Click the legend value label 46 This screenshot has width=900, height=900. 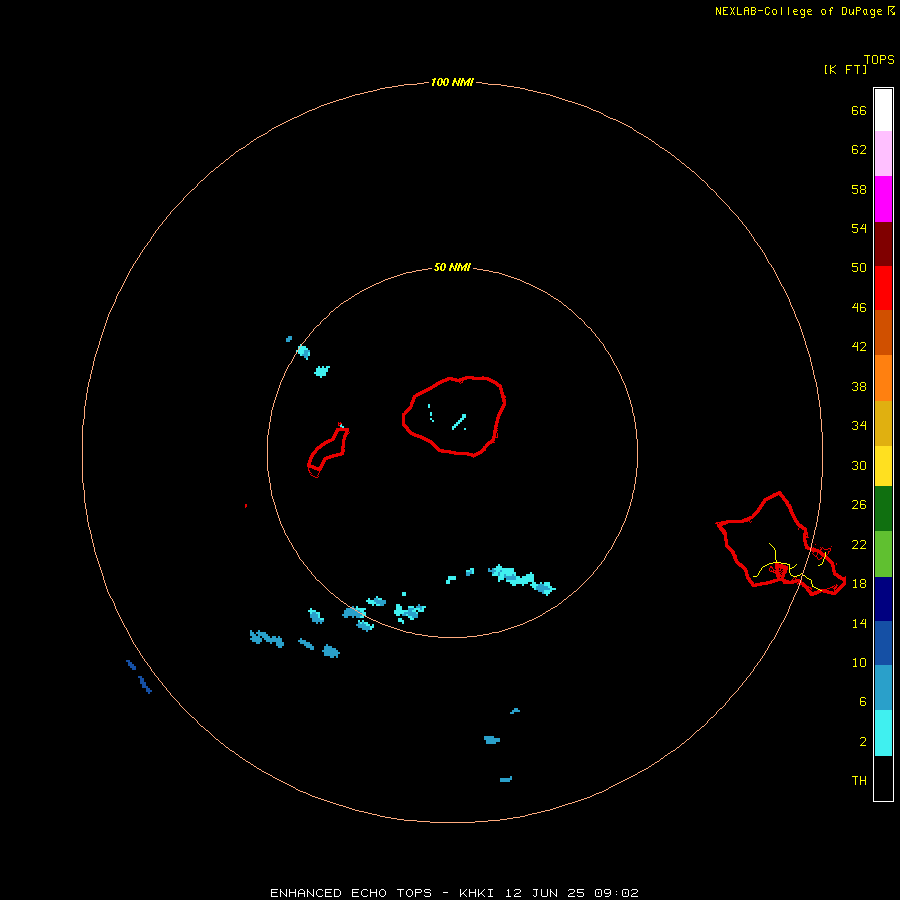click(x=859, y=308)
